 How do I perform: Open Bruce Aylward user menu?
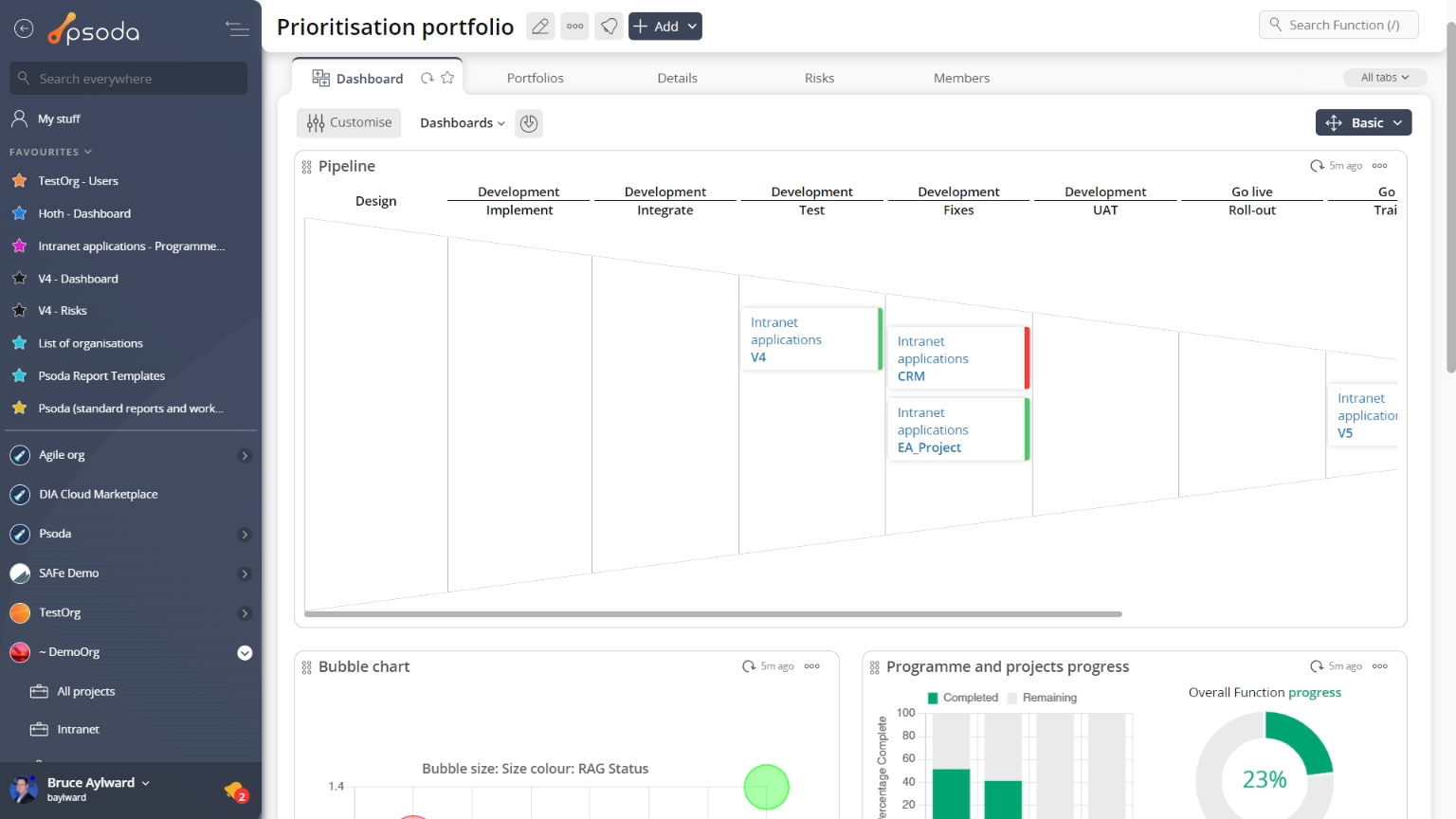coord(99,783)
